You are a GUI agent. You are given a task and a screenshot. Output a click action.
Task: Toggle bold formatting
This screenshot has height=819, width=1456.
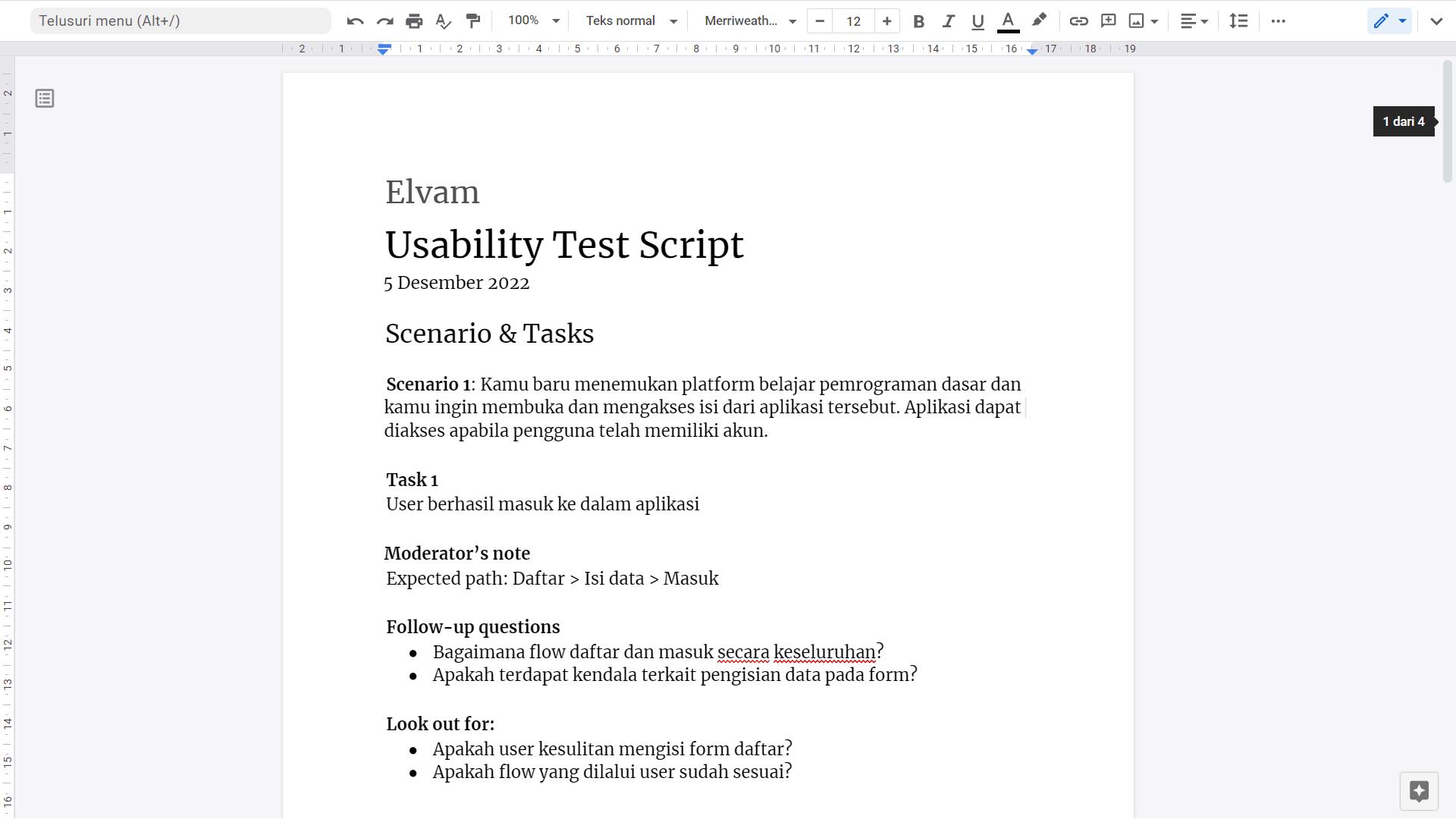pos(918,21)
